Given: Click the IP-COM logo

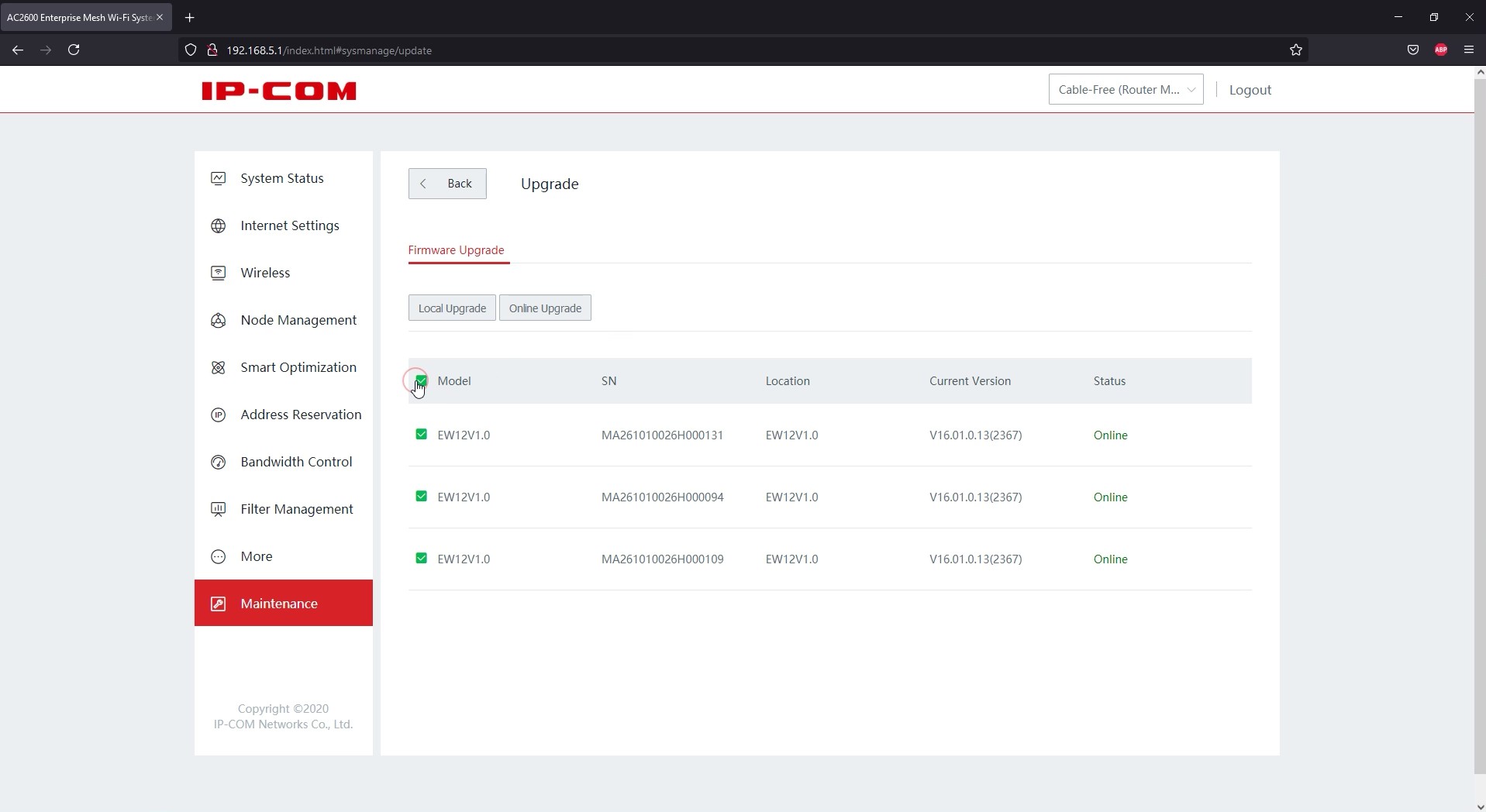Looking at the screenshot, I should click(x=279, y=91).
